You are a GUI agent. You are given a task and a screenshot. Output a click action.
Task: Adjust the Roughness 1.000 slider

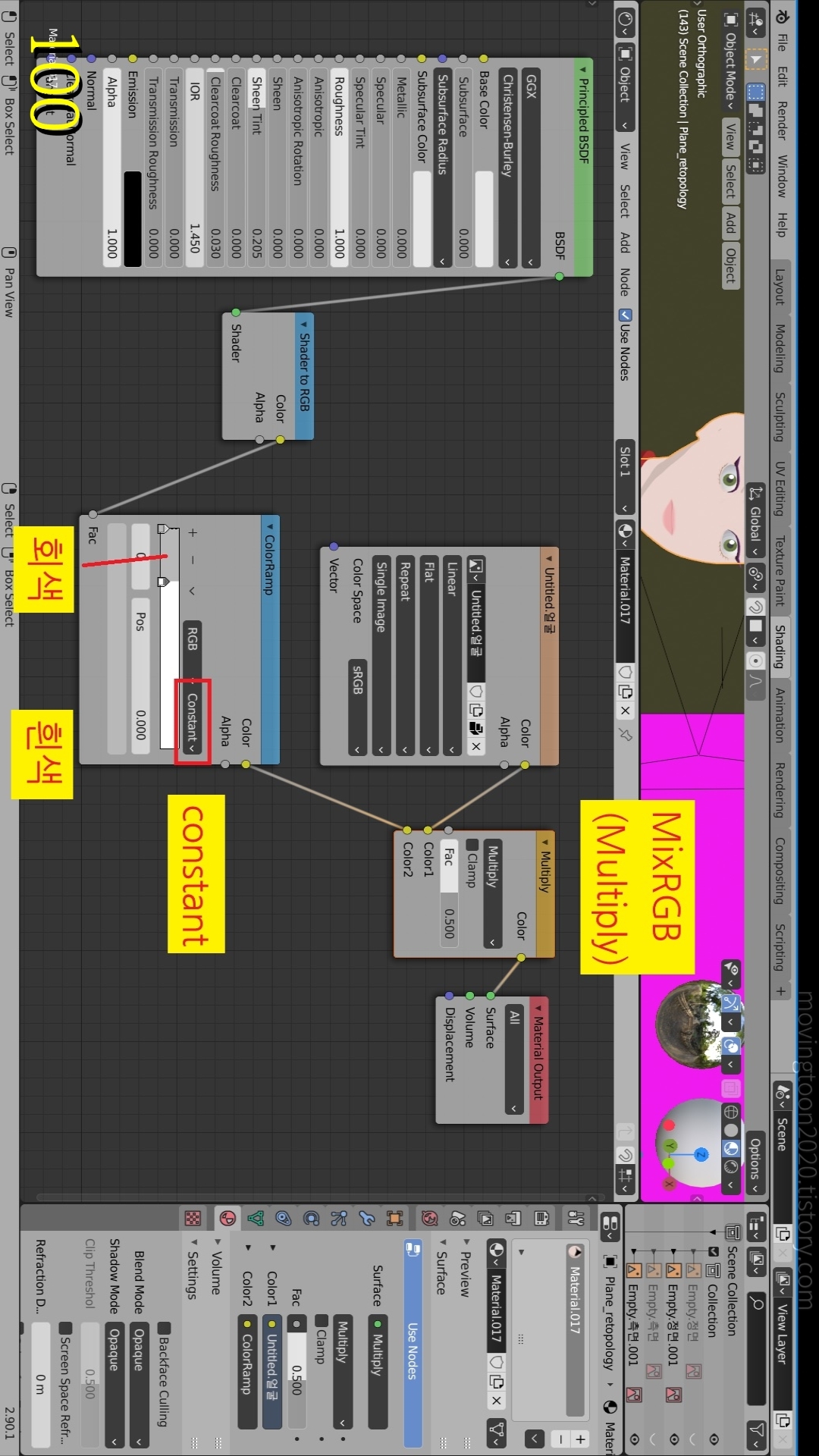point(339,167)
